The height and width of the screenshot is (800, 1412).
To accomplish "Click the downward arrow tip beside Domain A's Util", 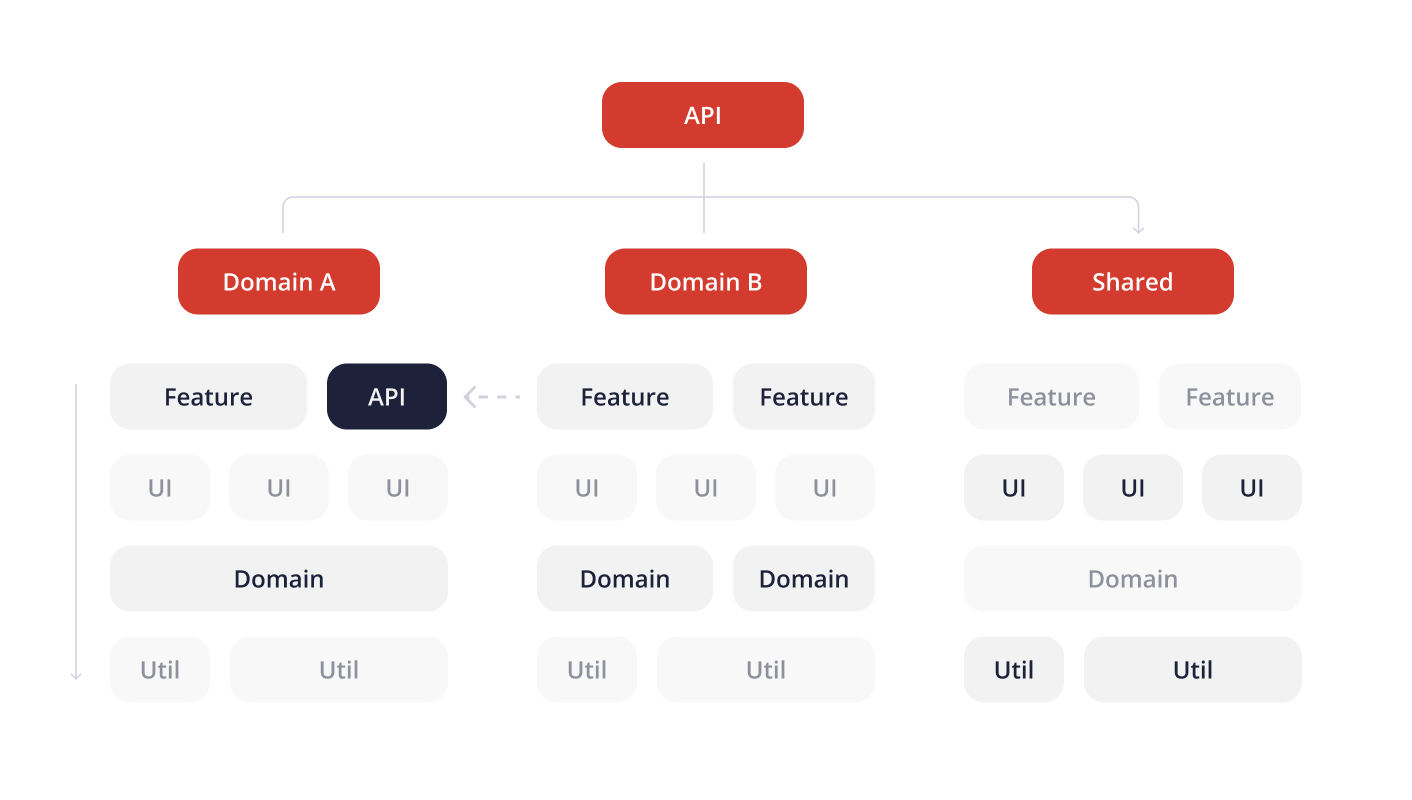I will tap(76, 675).
